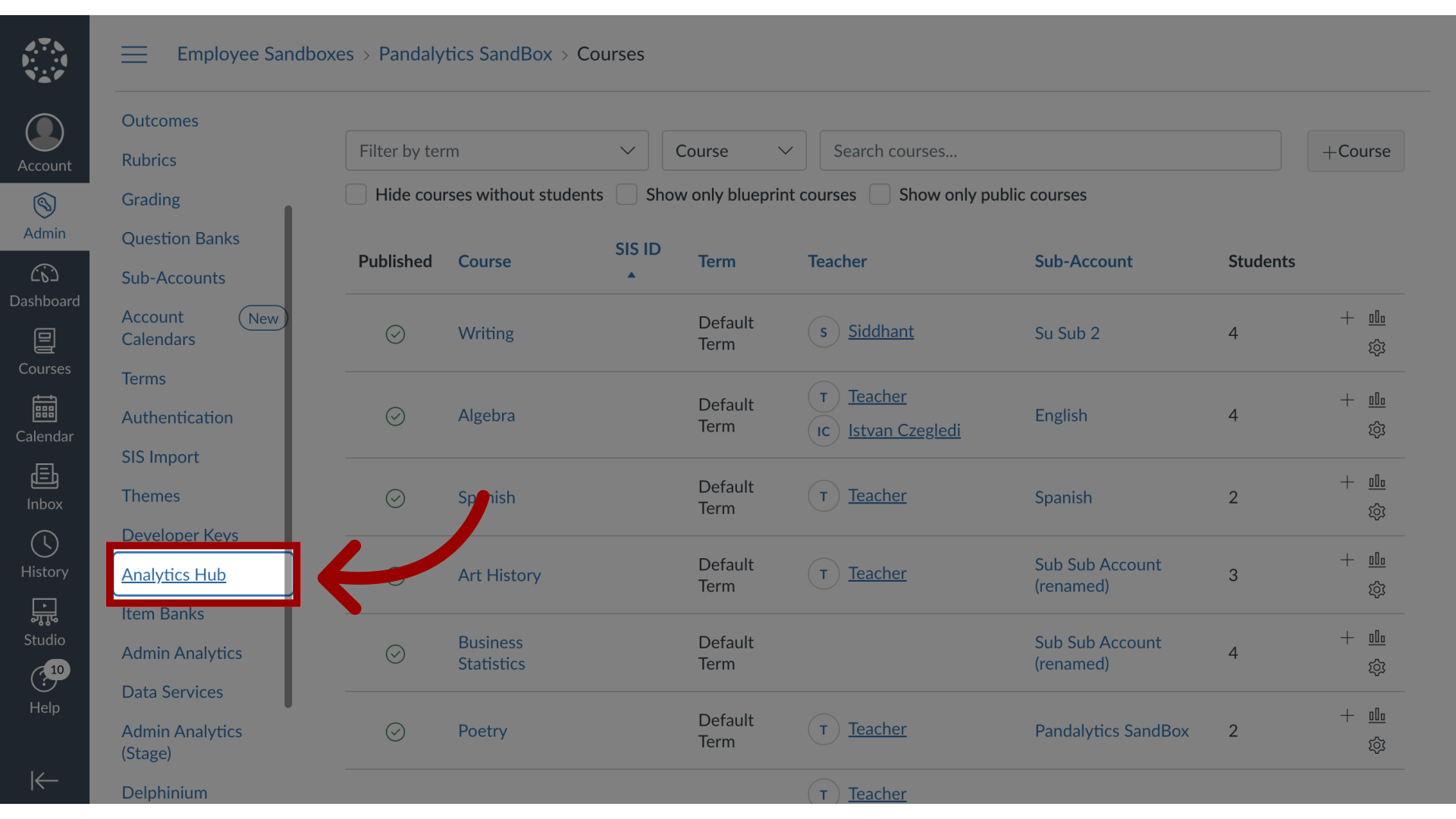Screen dimensions: 1456x819
Task: Open the Calendar from the sidebar
Action: point(44,418)
